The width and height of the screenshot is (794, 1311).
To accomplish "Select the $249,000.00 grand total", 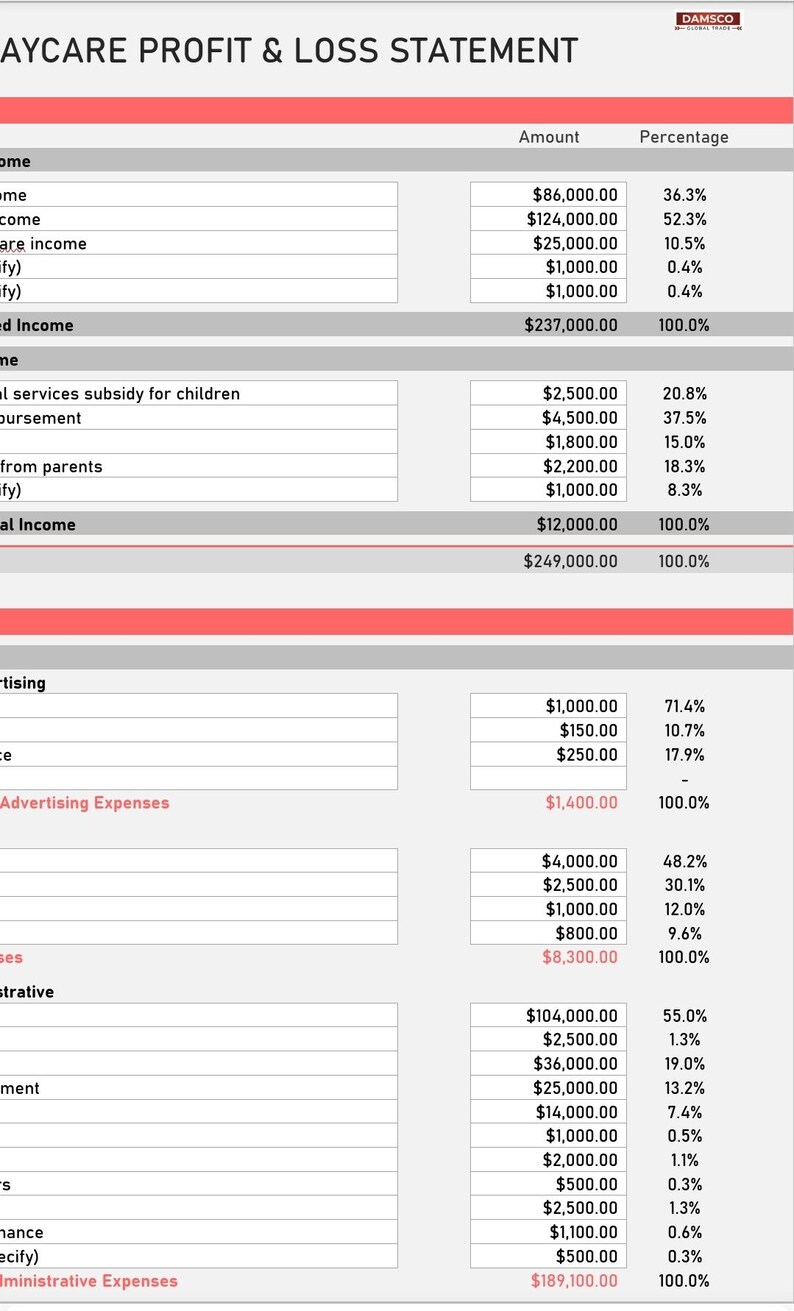I will click(x=571, y=561).
